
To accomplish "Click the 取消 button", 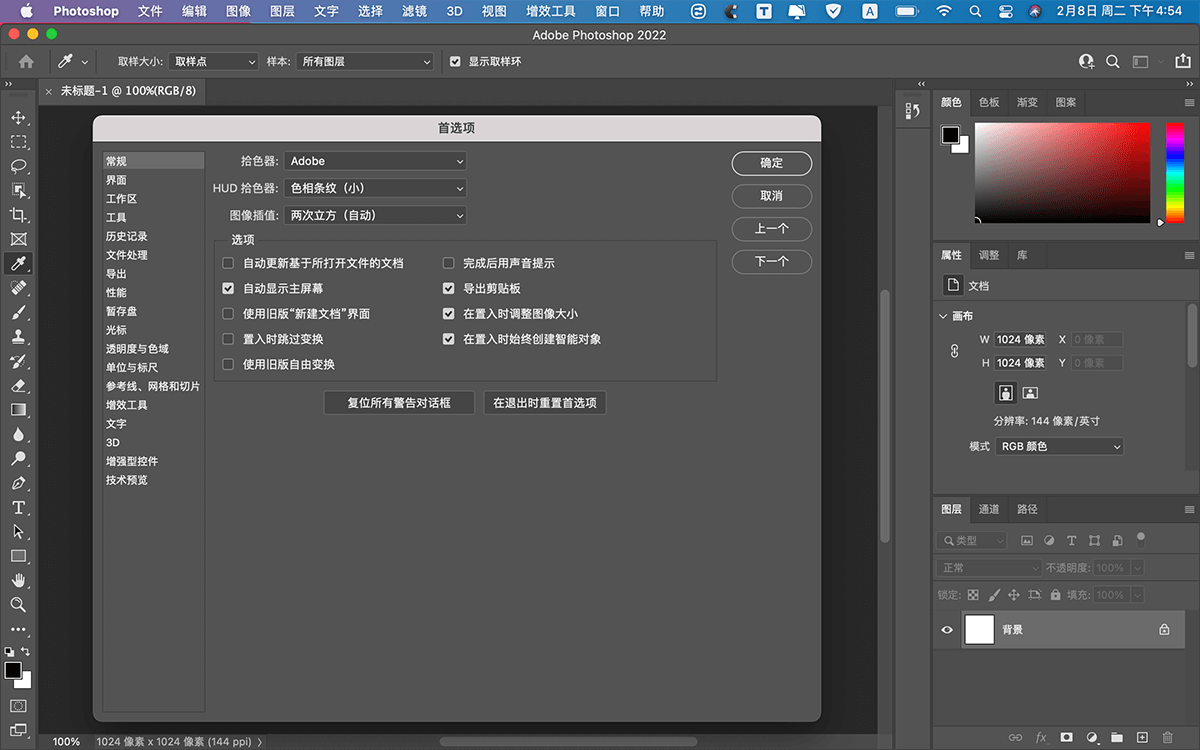I will tap(772, 196).
